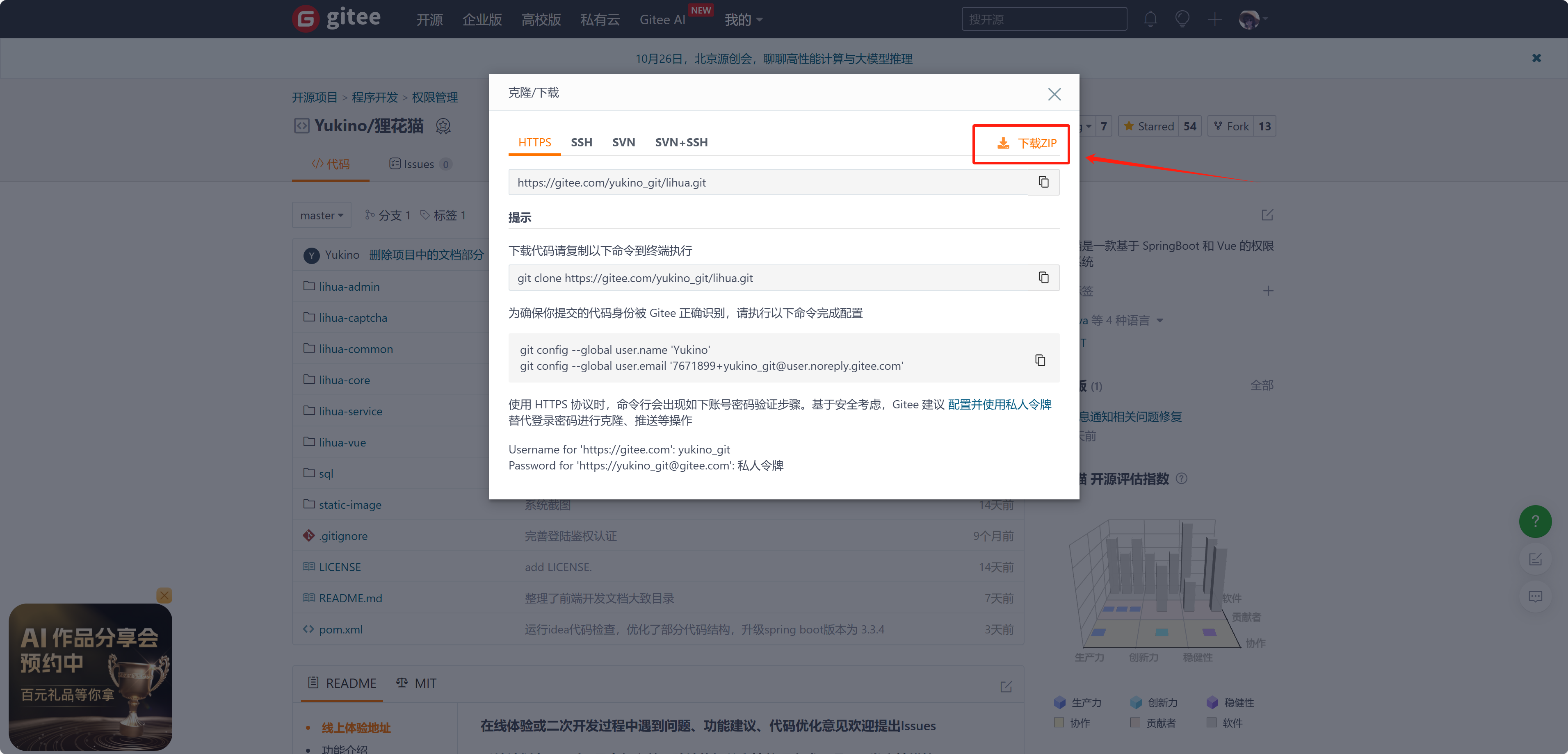Toggle the 贡献者 legend checkbox

1134,722
